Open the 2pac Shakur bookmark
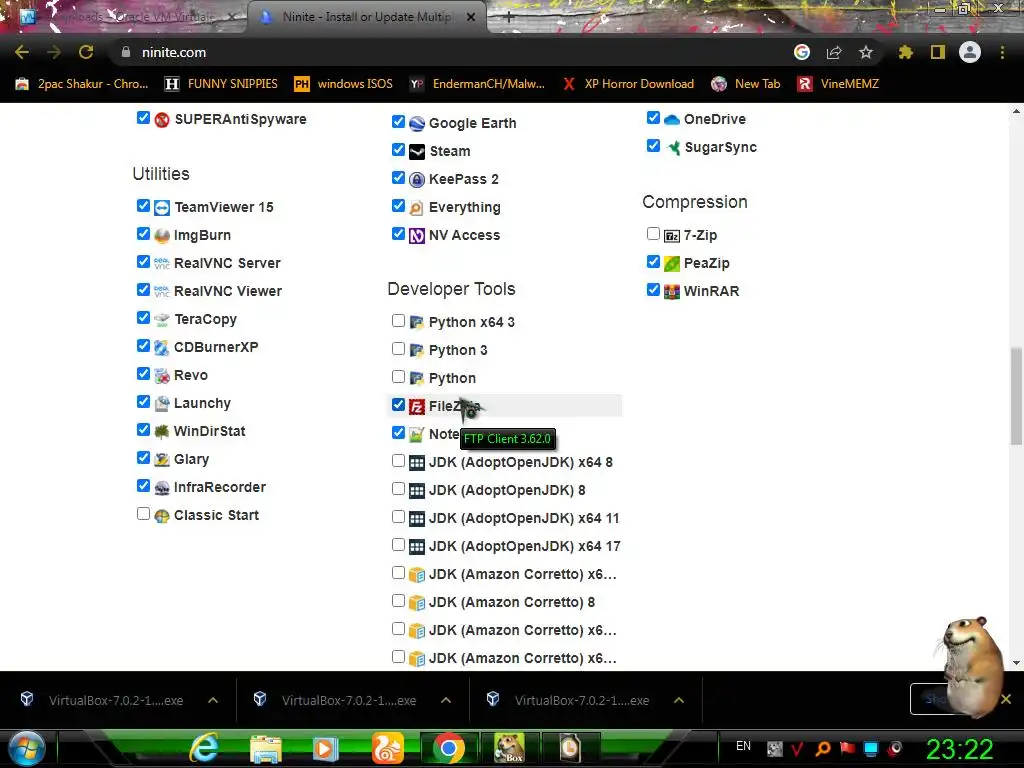This screenshot has width=1024, height=768. pyautogui.click(x=82, y=84)
